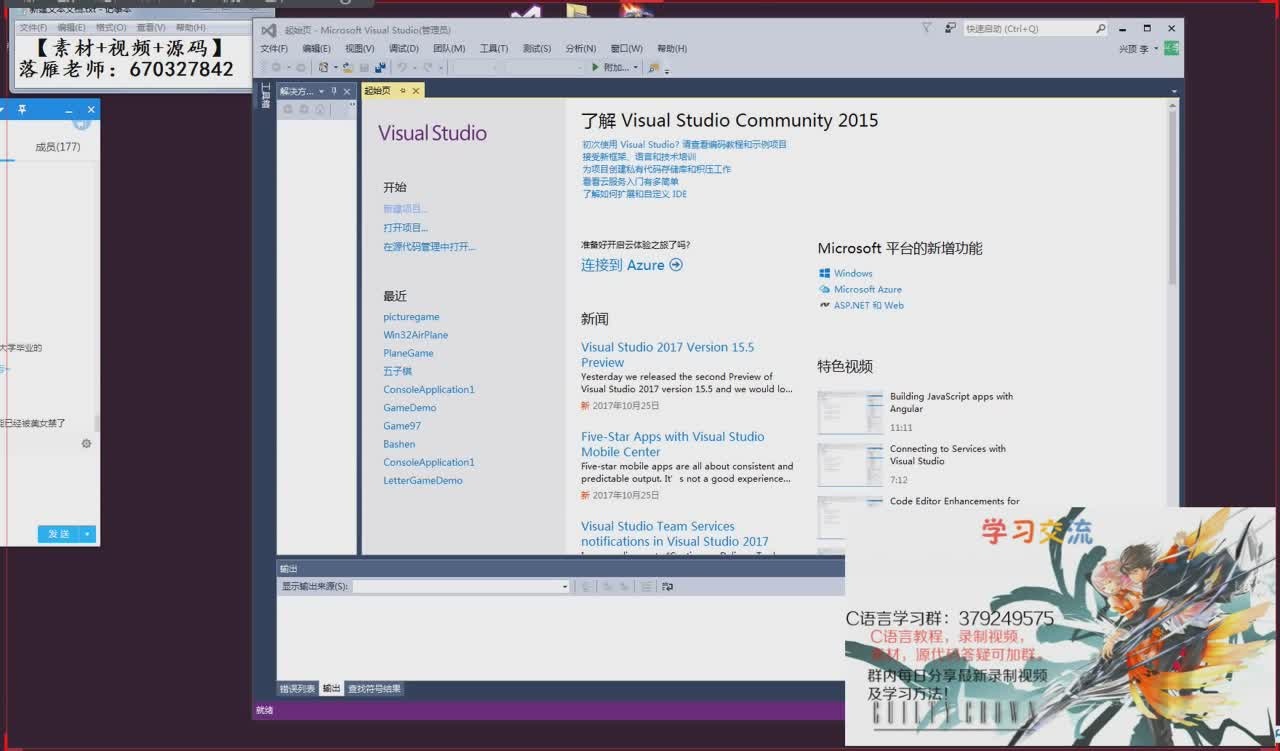Click the save toolbar icon
Screen dimensions: 1280x751
(365, 67)
